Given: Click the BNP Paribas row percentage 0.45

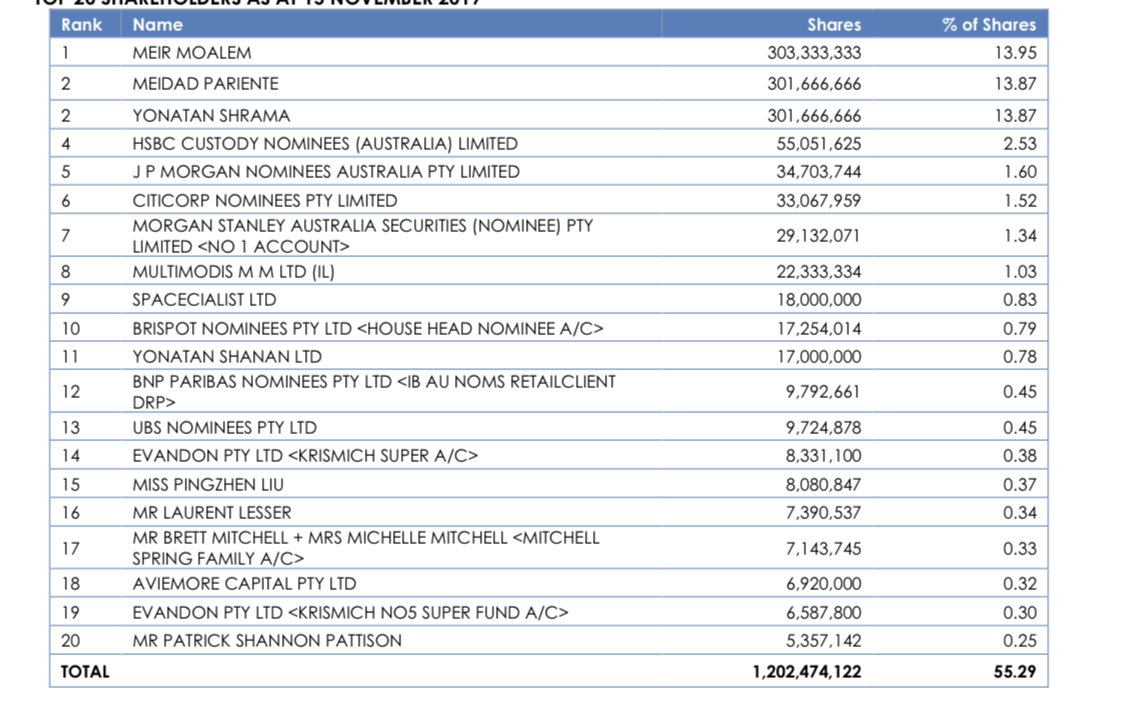Looking at the screenshot, I should (1020, 392).
